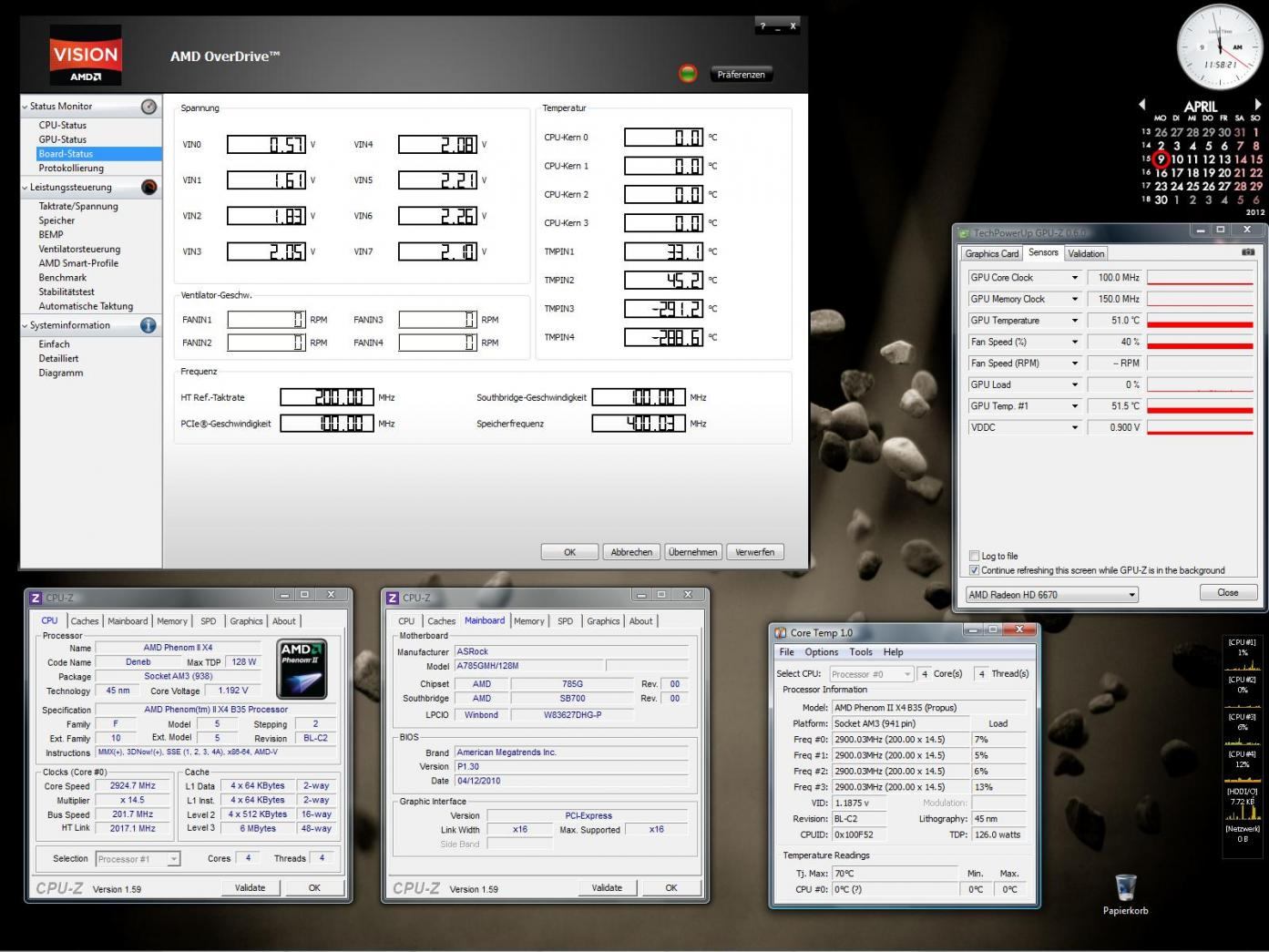Select Ventilatorsteuerung in the sidebar
The image size is (1269, 952).
(x=79, y=249)
